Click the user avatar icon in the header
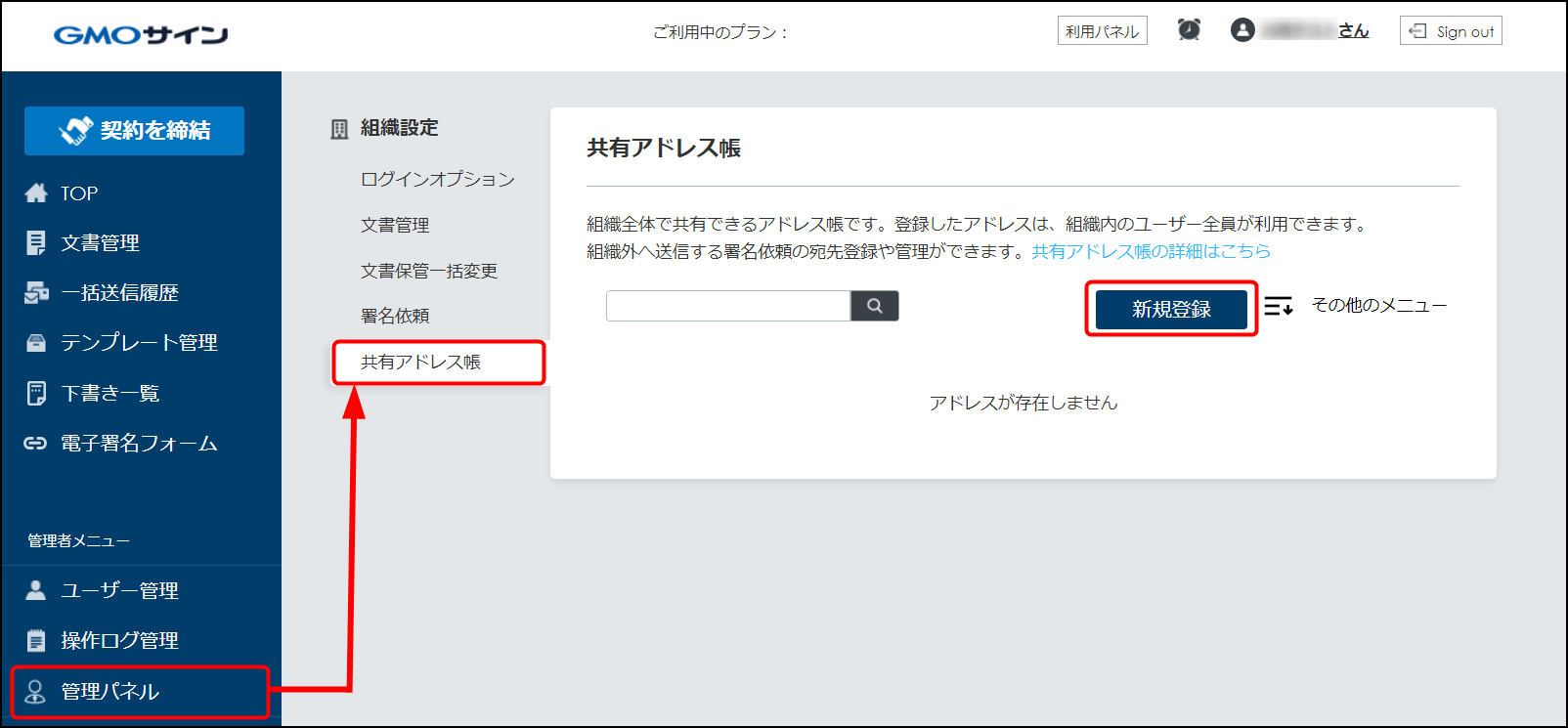Image resolution: width=1568 pixels, height=728 pixels. tap(1242, 30)
